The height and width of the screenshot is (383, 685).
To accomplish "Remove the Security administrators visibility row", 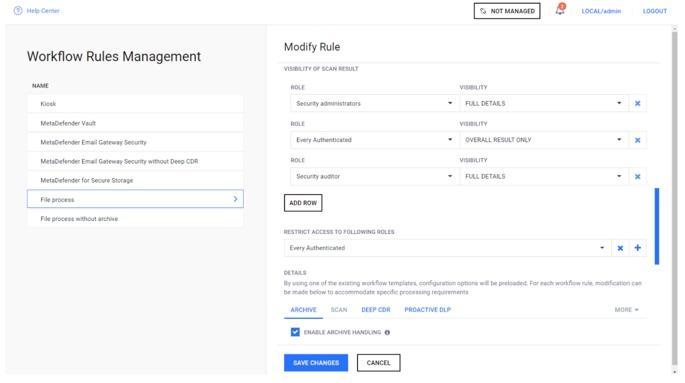I will [637, 104].
